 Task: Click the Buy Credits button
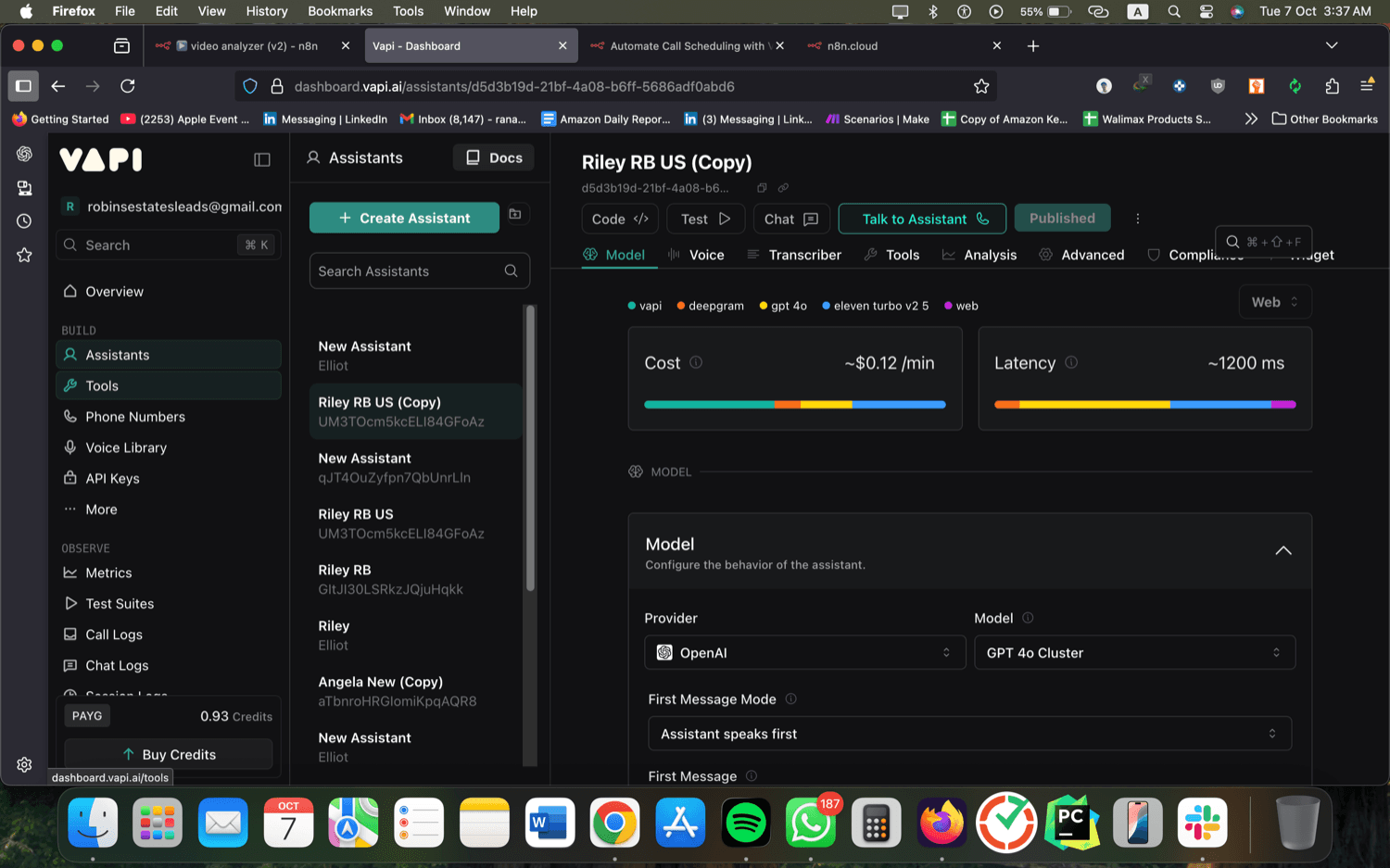(169, 754)
